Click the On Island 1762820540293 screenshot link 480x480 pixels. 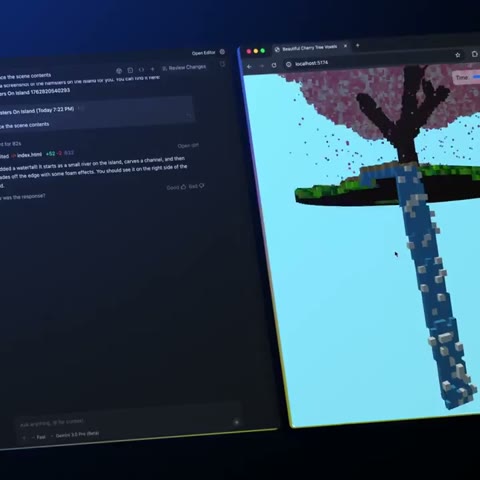coord(35,92)
